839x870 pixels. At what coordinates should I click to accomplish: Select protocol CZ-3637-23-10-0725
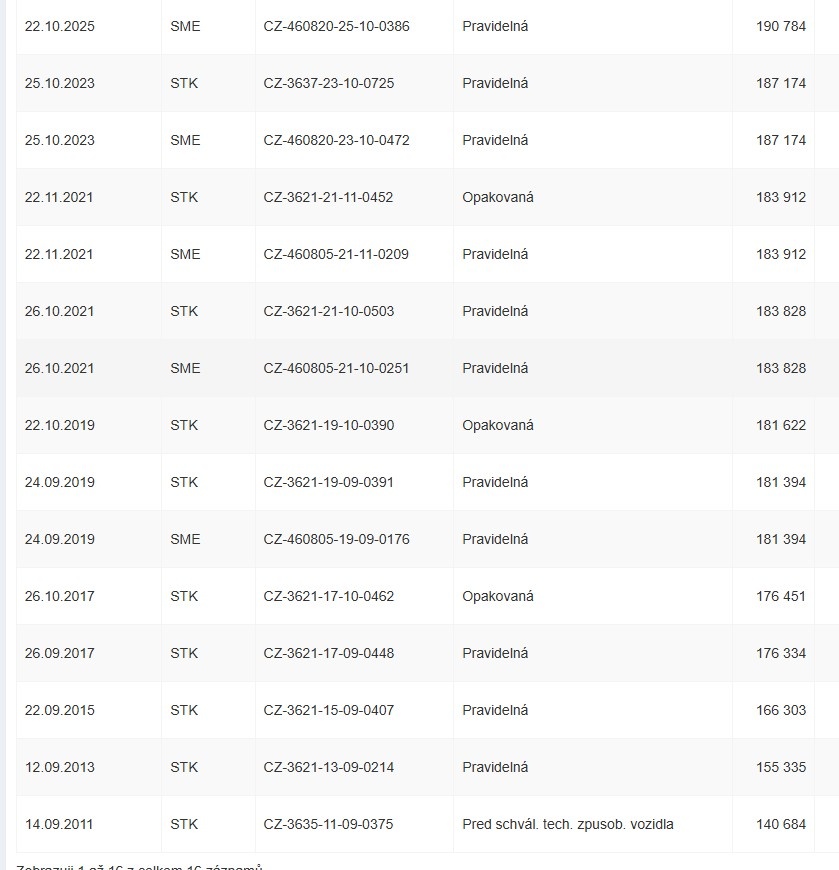(x=329, y=83)
